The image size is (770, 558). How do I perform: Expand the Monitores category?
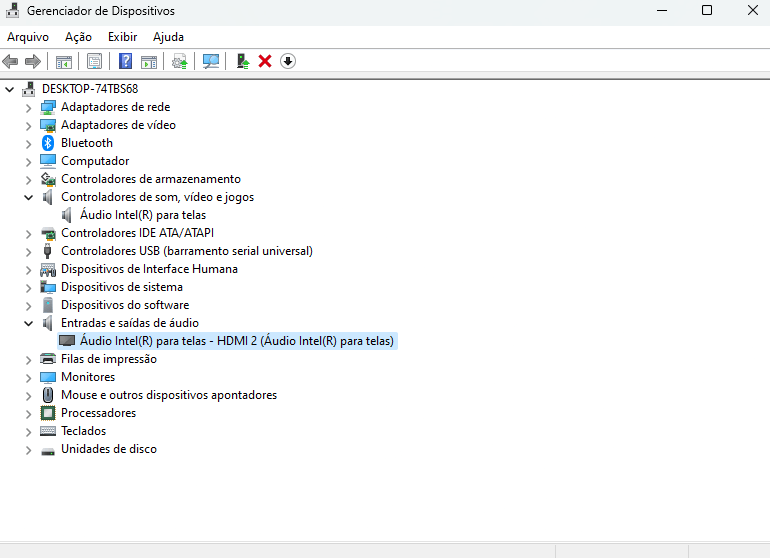(28, 378)
